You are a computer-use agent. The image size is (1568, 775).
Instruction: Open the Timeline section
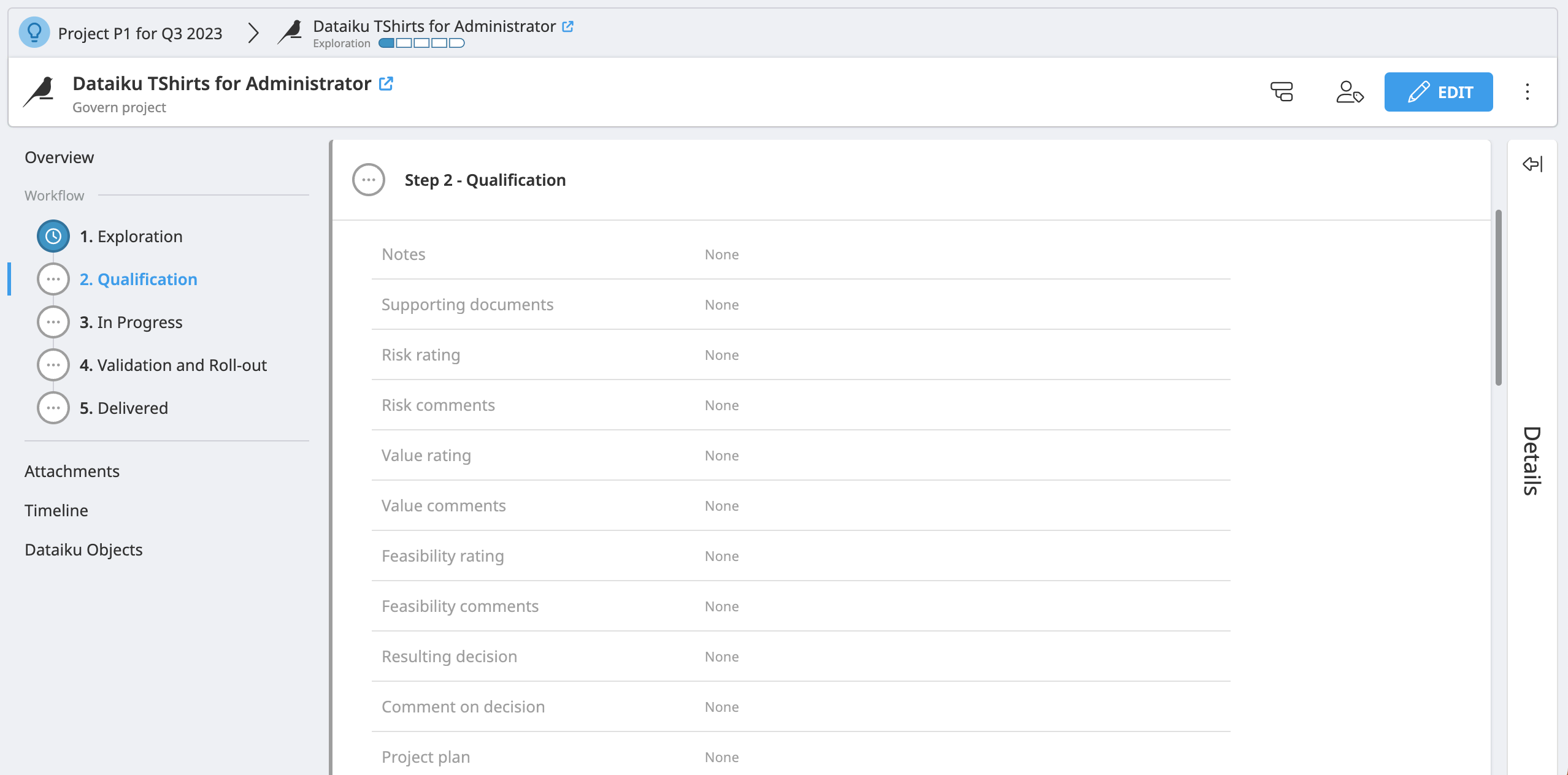[x=56, y=511]
